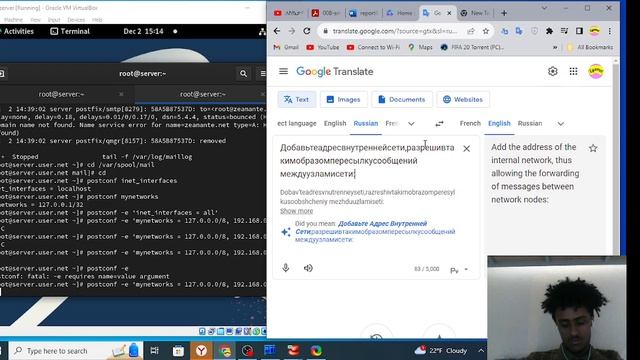Show hidden system tray icons
The height and width of the screenshot is (360, 640).
[481, 351]
